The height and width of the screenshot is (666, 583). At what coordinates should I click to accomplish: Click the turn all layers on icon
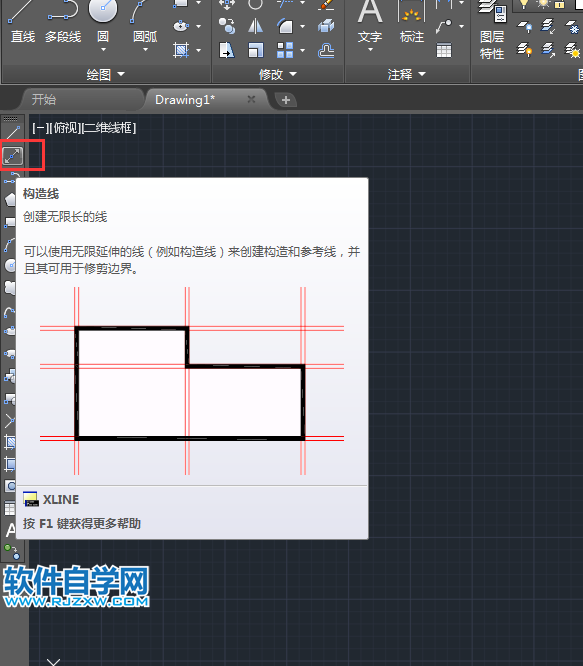pyautogui.click(x=524, y=51)
